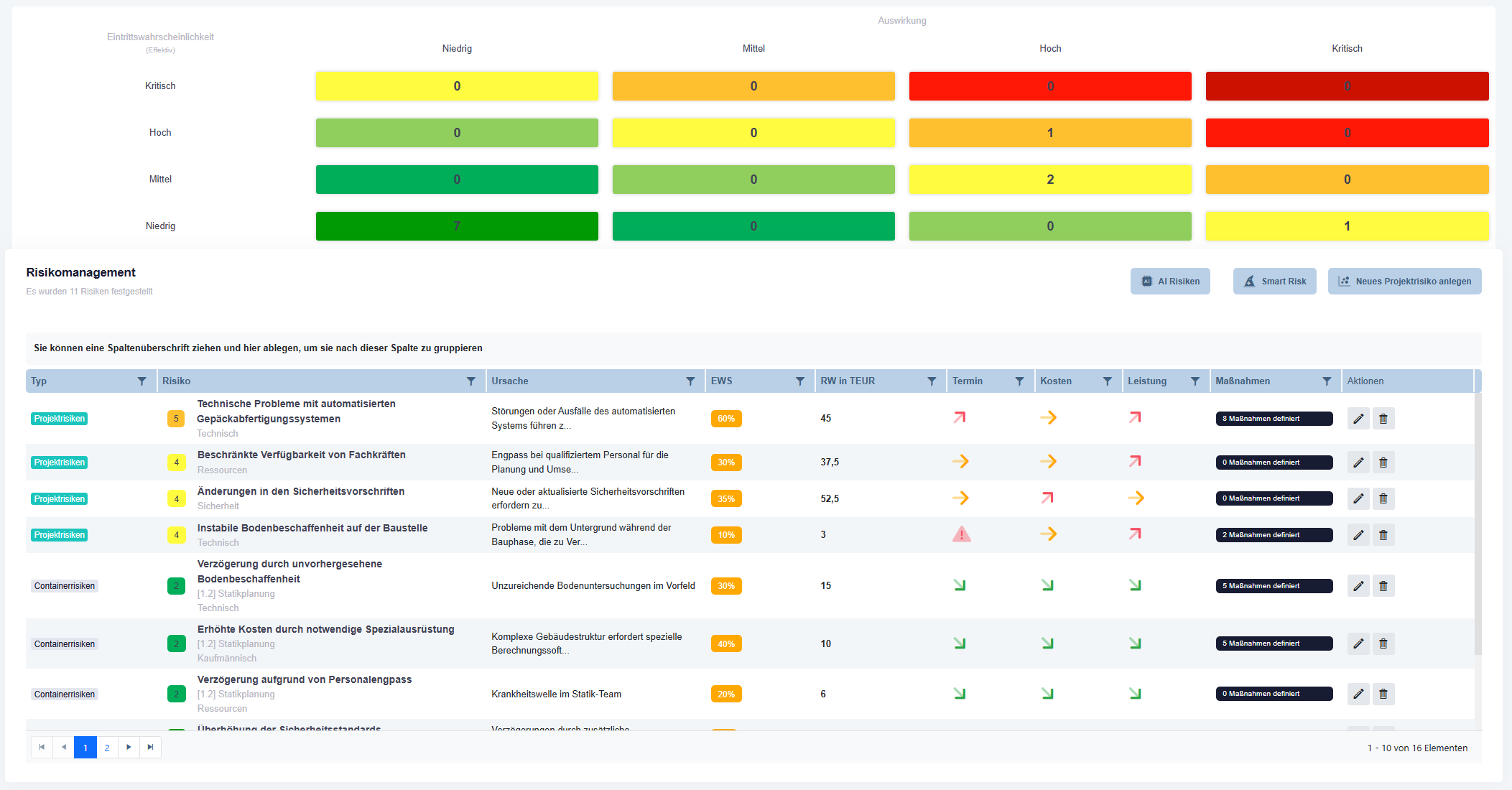Viewport: 1512px width, 790px height.
Task: Open the Smart Risk button
Action: [x=1274, y=282]
